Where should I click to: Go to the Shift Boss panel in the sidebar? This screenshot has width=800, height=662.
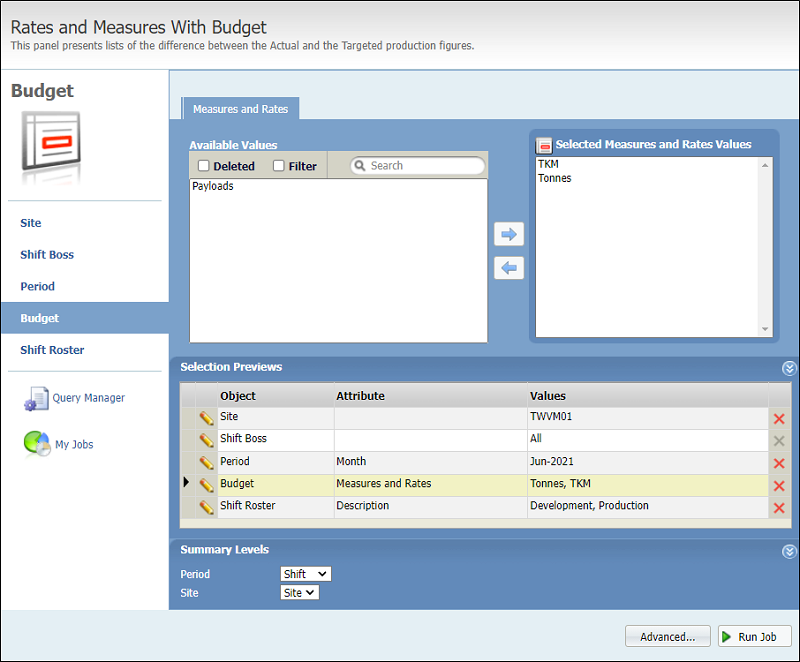(x=47, y=254)
